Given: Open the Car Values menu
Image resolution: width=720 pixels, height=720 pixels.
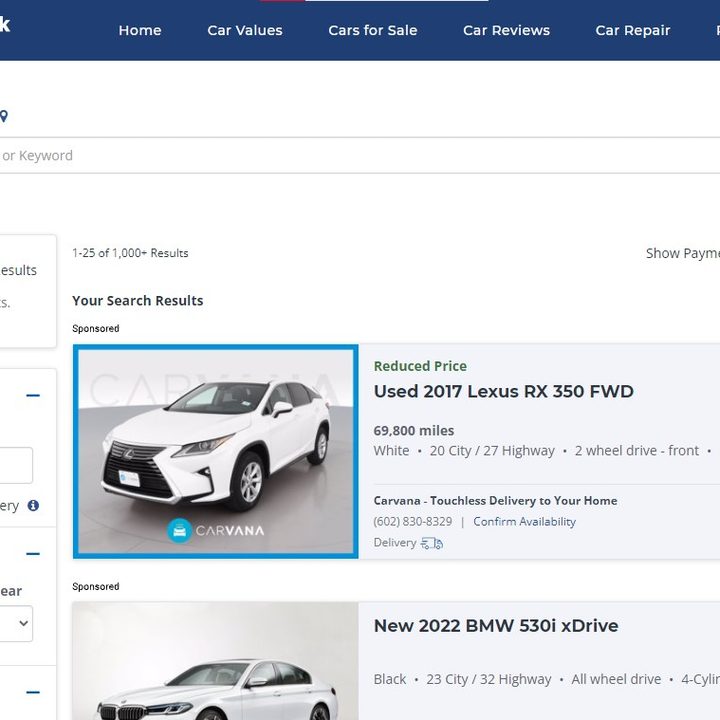Looking at the screenshot, I should coord(245,30).
